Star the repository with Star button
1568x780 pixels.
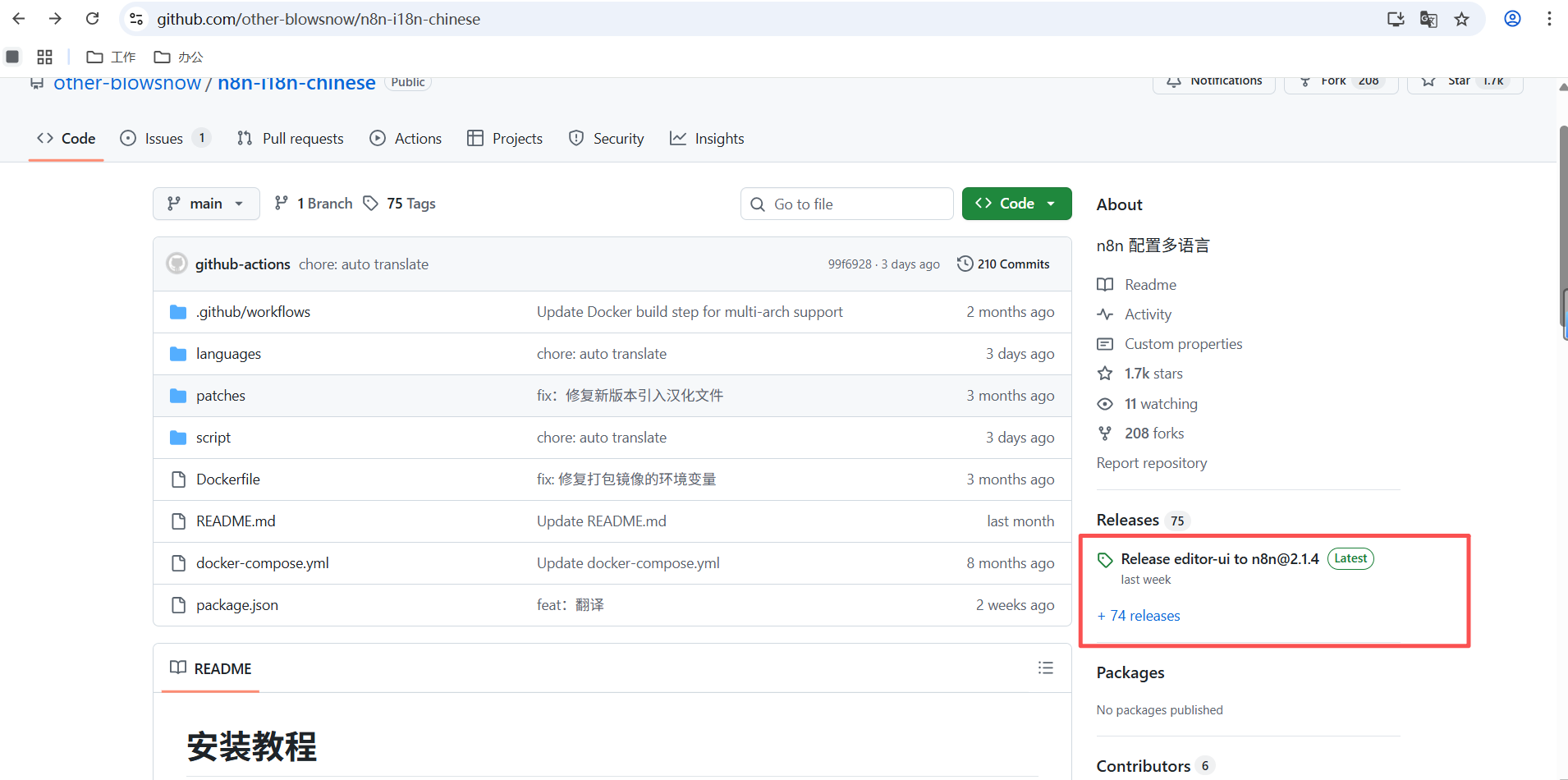pyautogui.click(x=1465, y=82)
